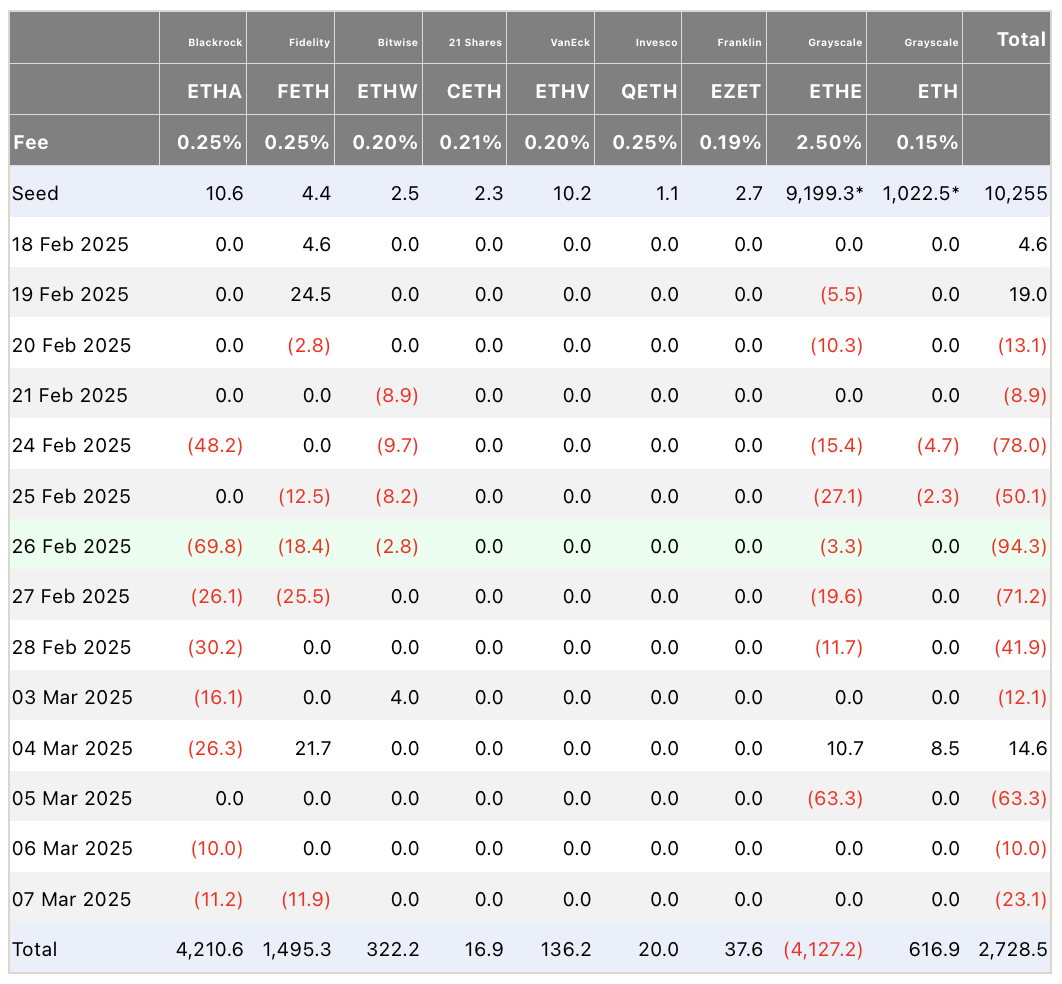Select the ETHE seed value 9,199.3*
1062x984 pixels.
[x=824, y=194]
